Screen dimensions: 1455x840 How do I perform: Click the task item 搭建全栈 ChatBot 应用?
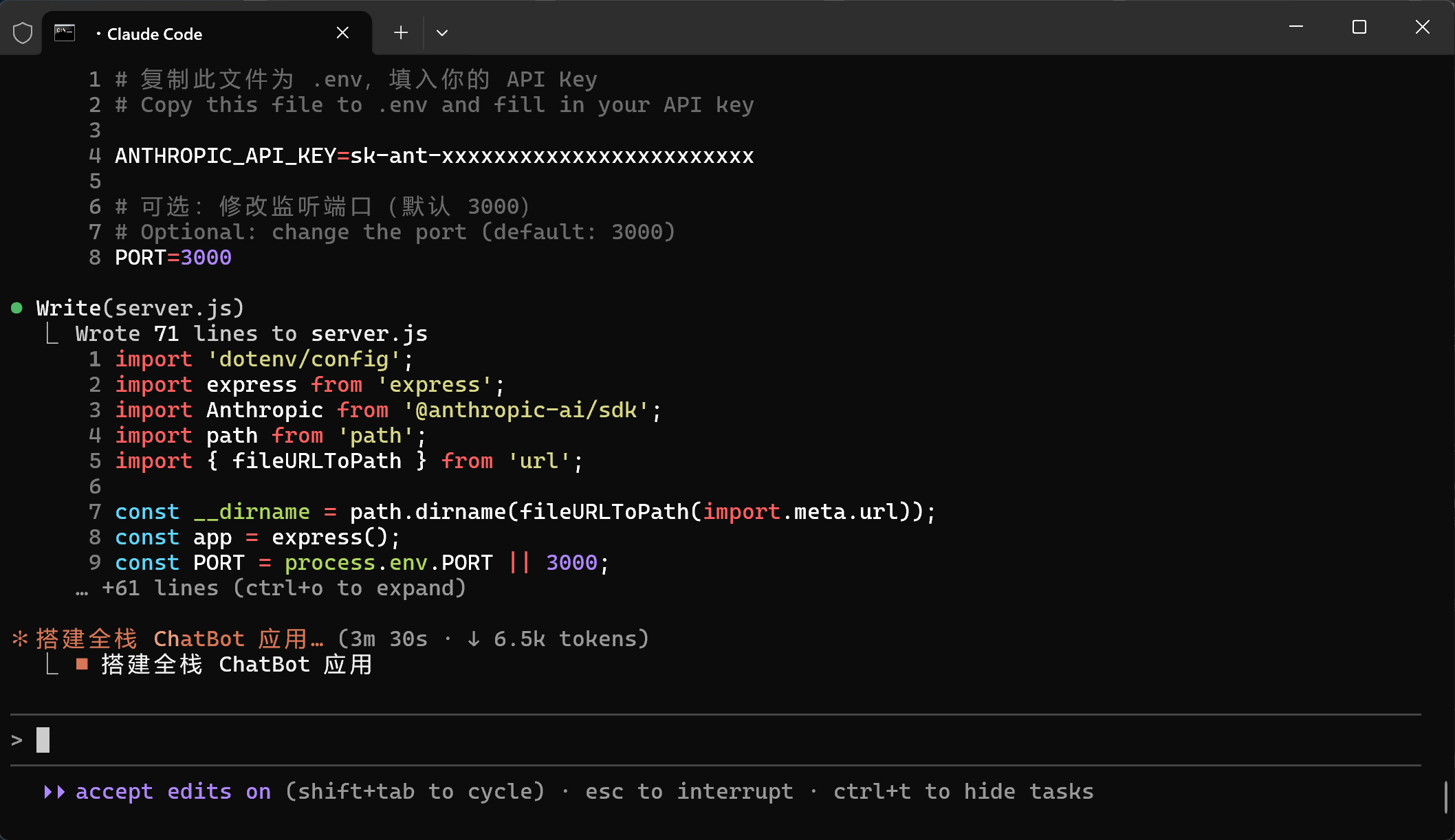click(x=237, y=665)
